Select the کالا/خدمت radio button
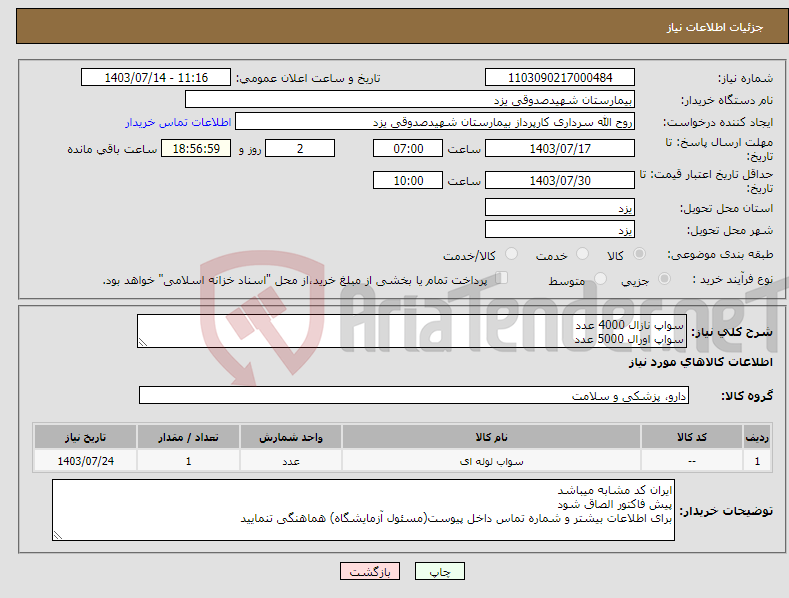The image size is (789, 598). (x=511, y=254)
